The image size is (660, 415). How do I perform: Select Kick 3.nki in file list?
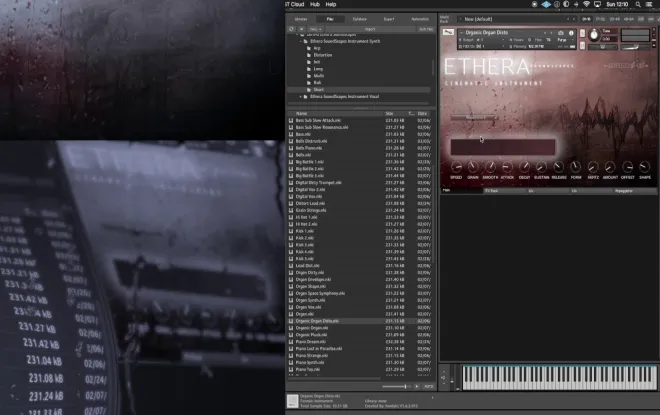click(x=304, y=245)
